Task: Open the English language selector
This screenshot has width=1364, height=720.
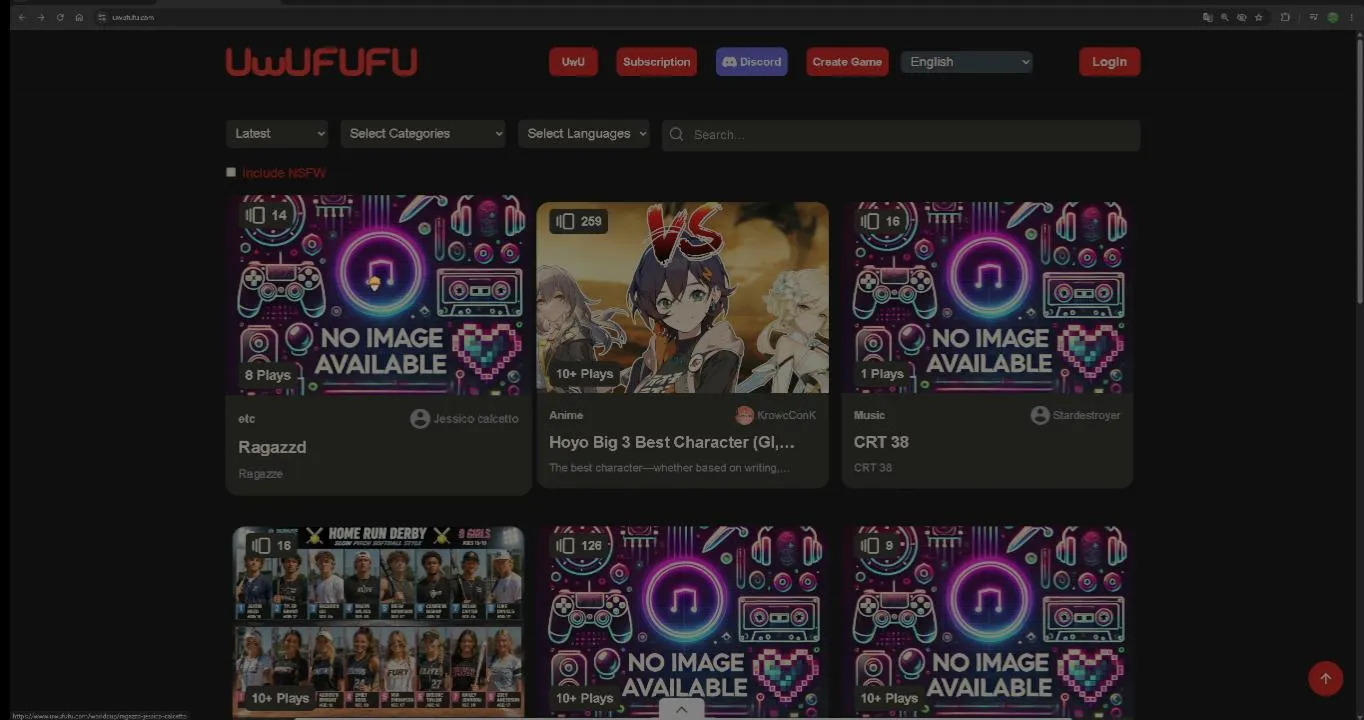Action: 966,62
